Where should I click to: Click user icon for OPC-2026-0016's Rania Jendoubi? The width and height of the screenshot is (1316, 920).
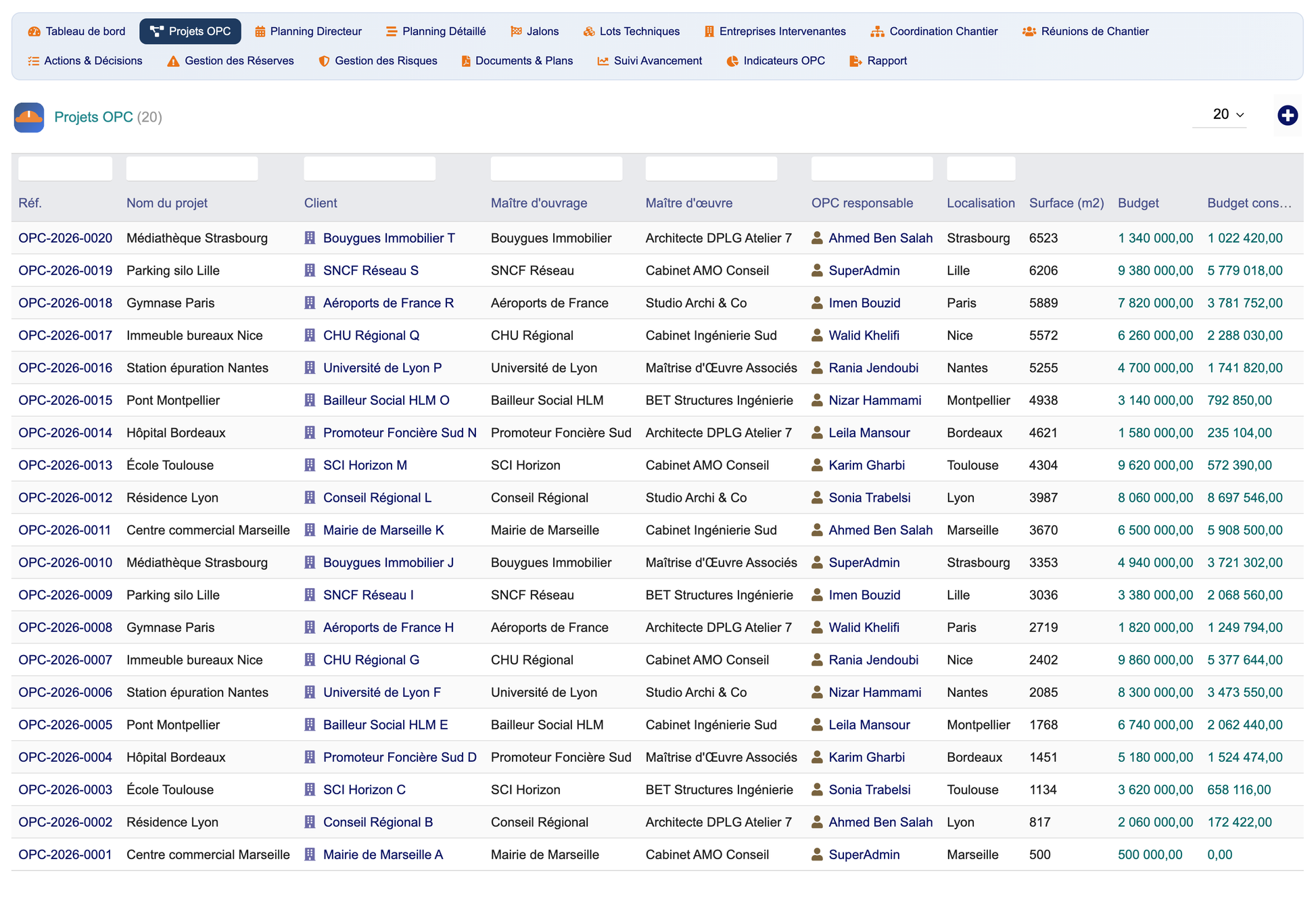point(817,368)
